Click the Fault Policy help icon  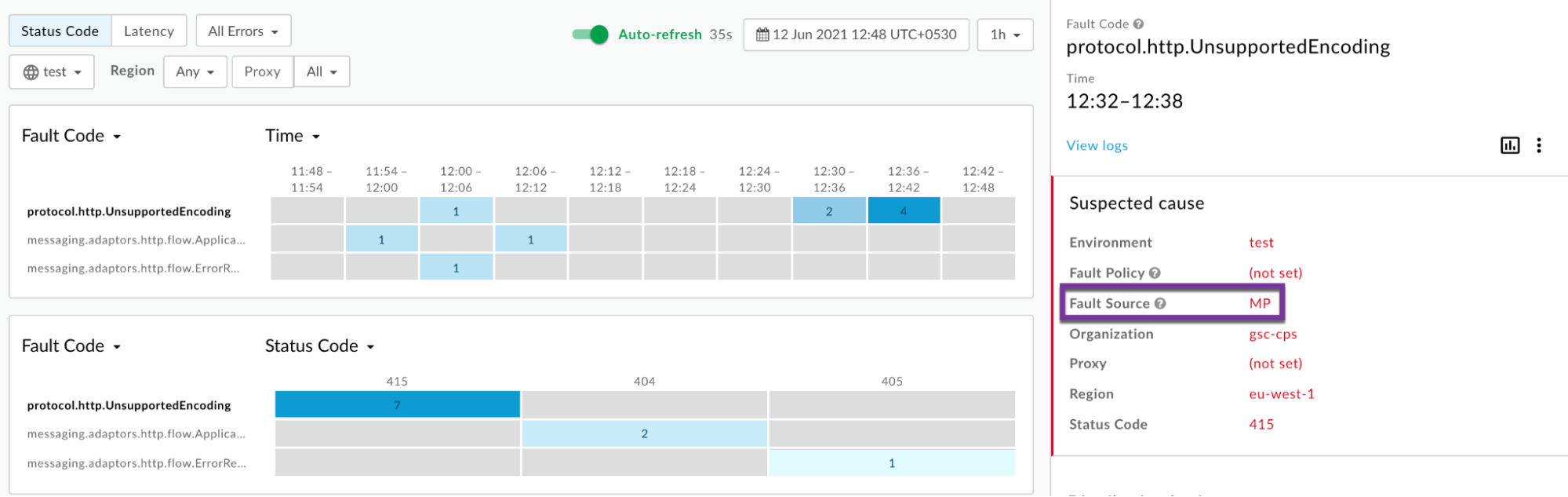(x=1155, y=273)
